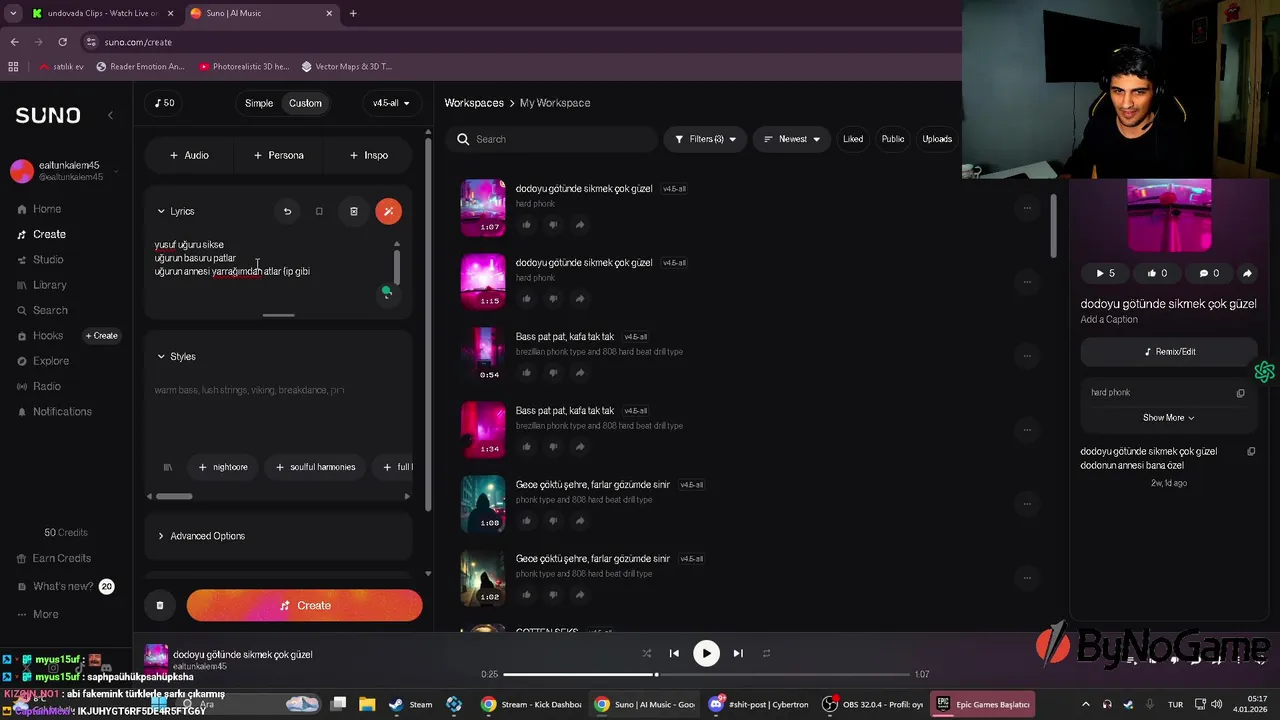This screenshot has height=720, width=1280.
Task: Open the Newest sort dropdown
Action: (x=793, y=139)
